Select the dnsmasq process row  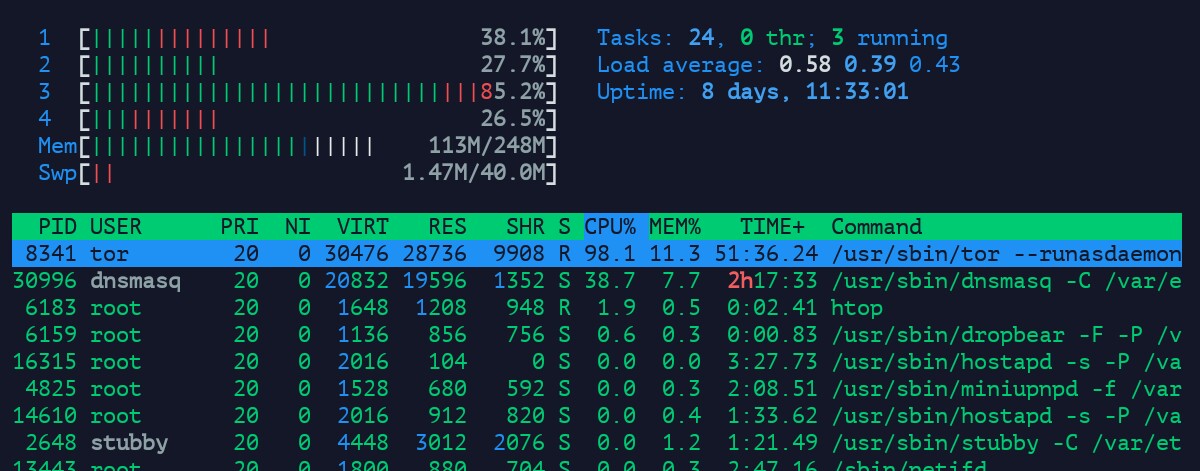pyautogui.click(x=597, y=281)
